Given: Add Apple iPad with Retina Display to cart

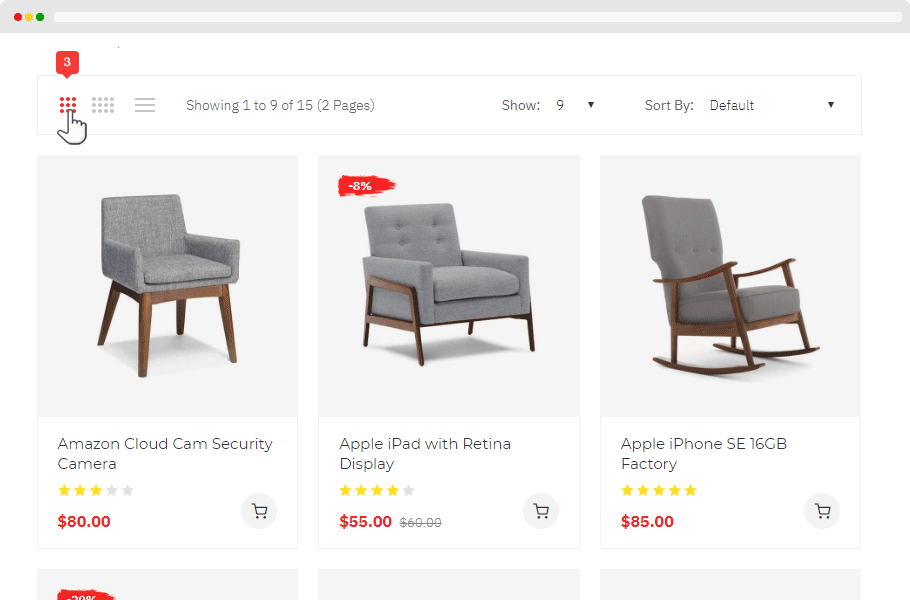Looking at the screenshot, I should pos(541,510).
